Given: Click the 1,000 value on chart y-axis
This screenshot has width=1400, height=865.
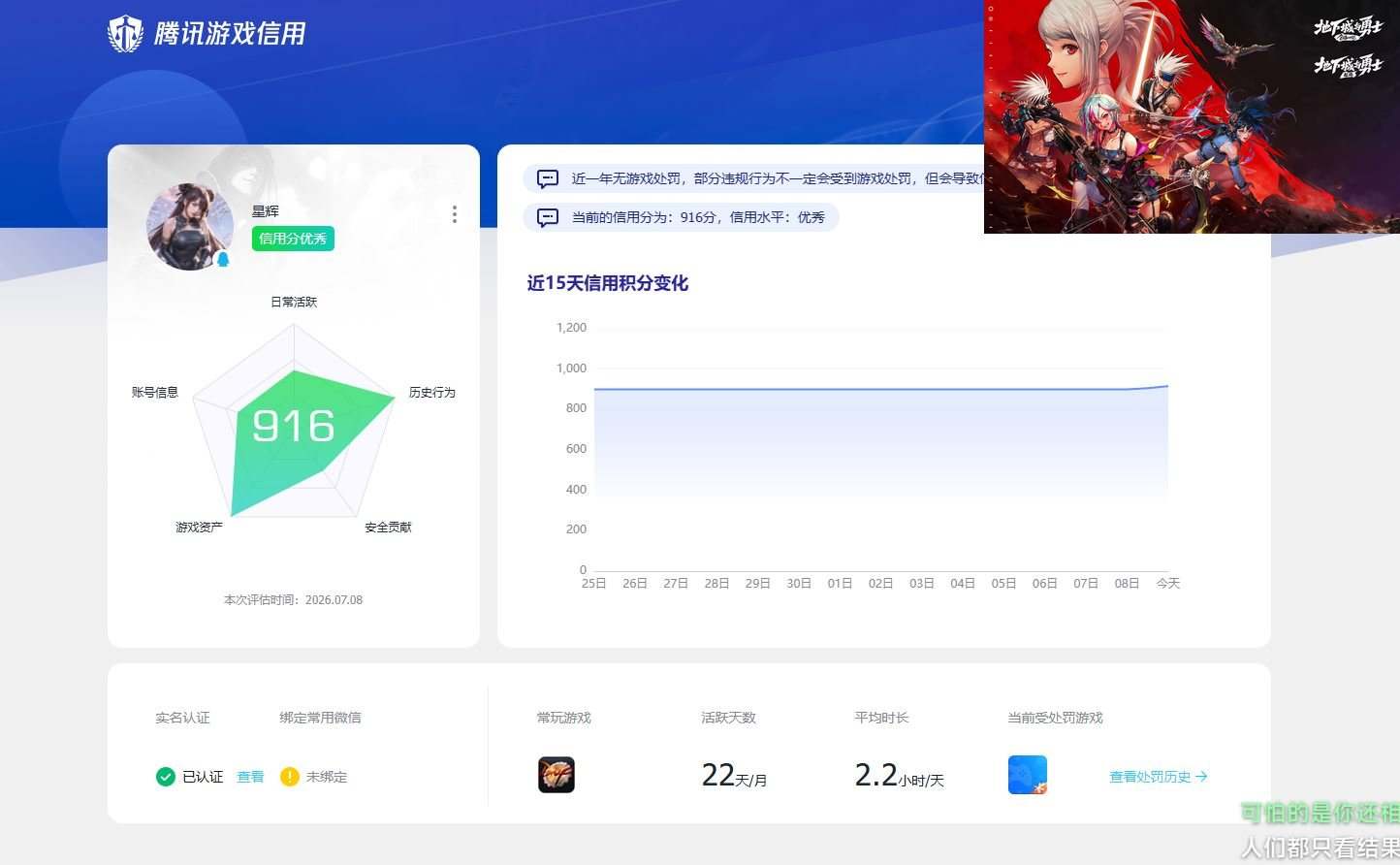Looking at the screenshot, I should coord(571,368).
